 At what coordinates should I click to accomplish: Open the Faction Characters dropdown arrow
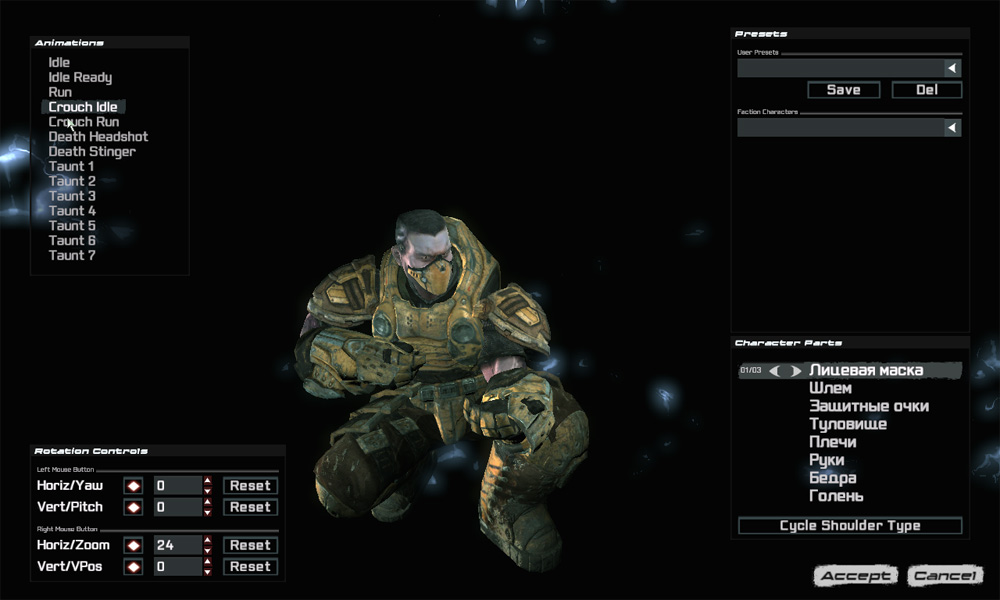(x=952, y=128)
